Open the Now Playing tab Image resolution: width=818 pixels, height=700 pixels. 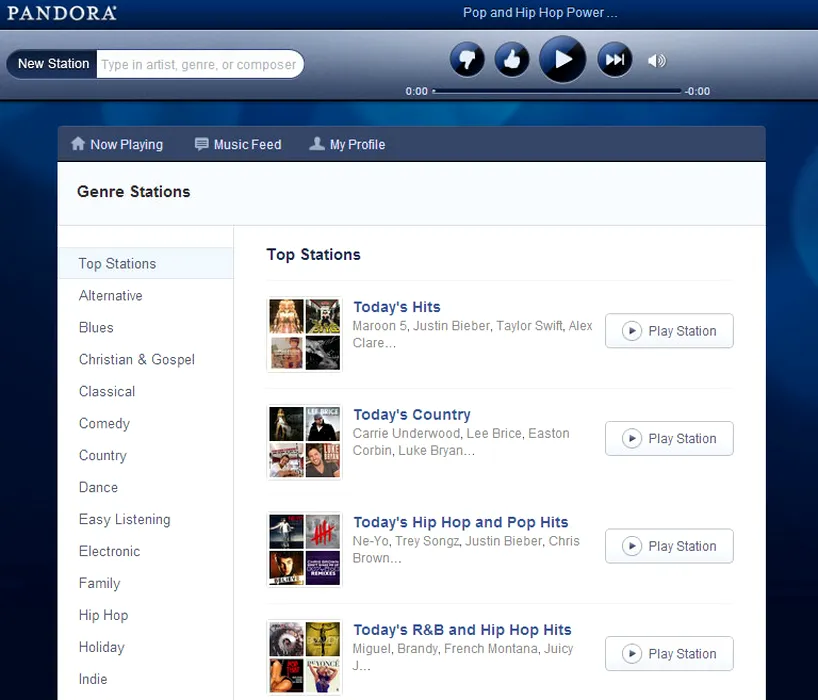point(117,144)
